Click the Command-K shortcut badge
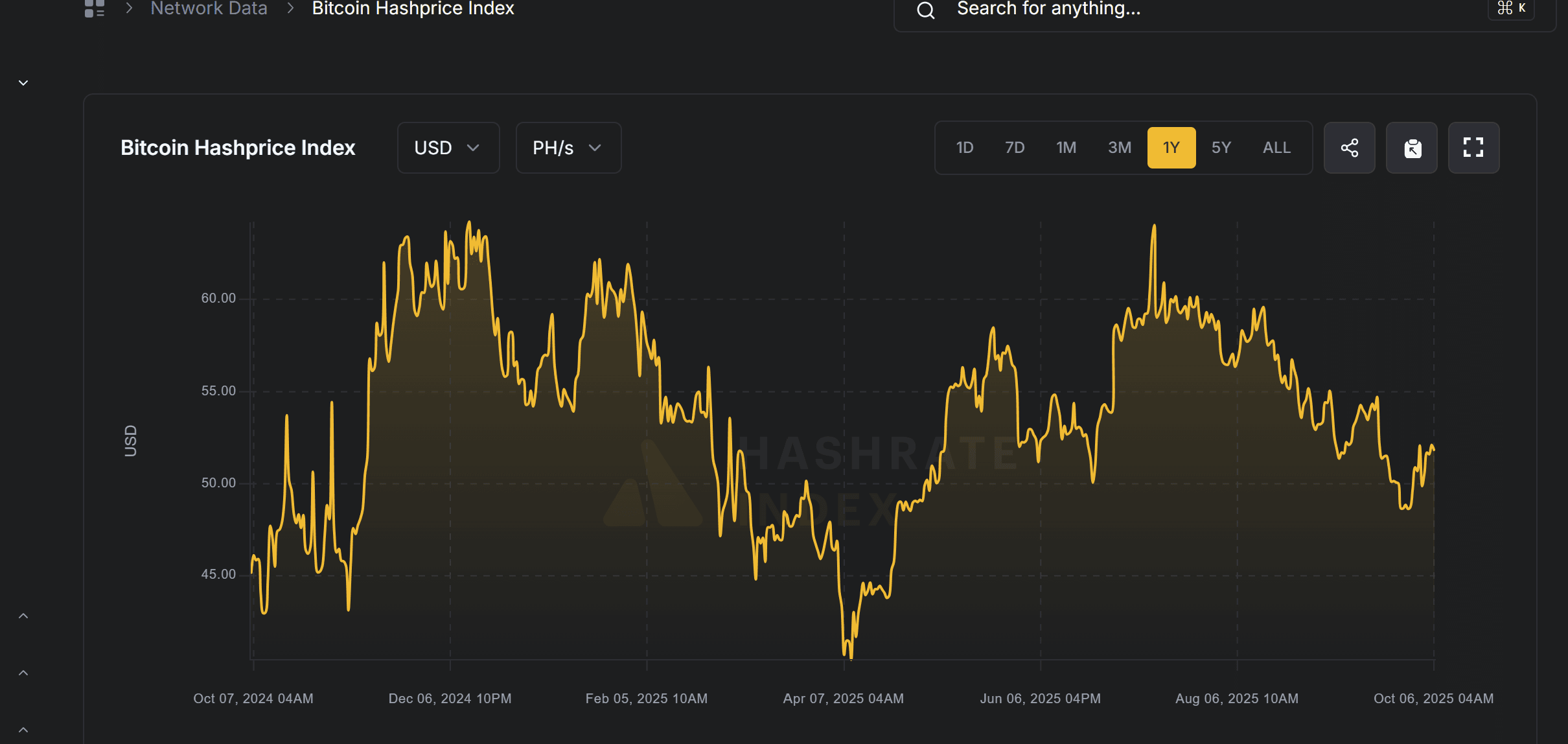This screenshot has height=744, width=1568. tap(1511, 8)
